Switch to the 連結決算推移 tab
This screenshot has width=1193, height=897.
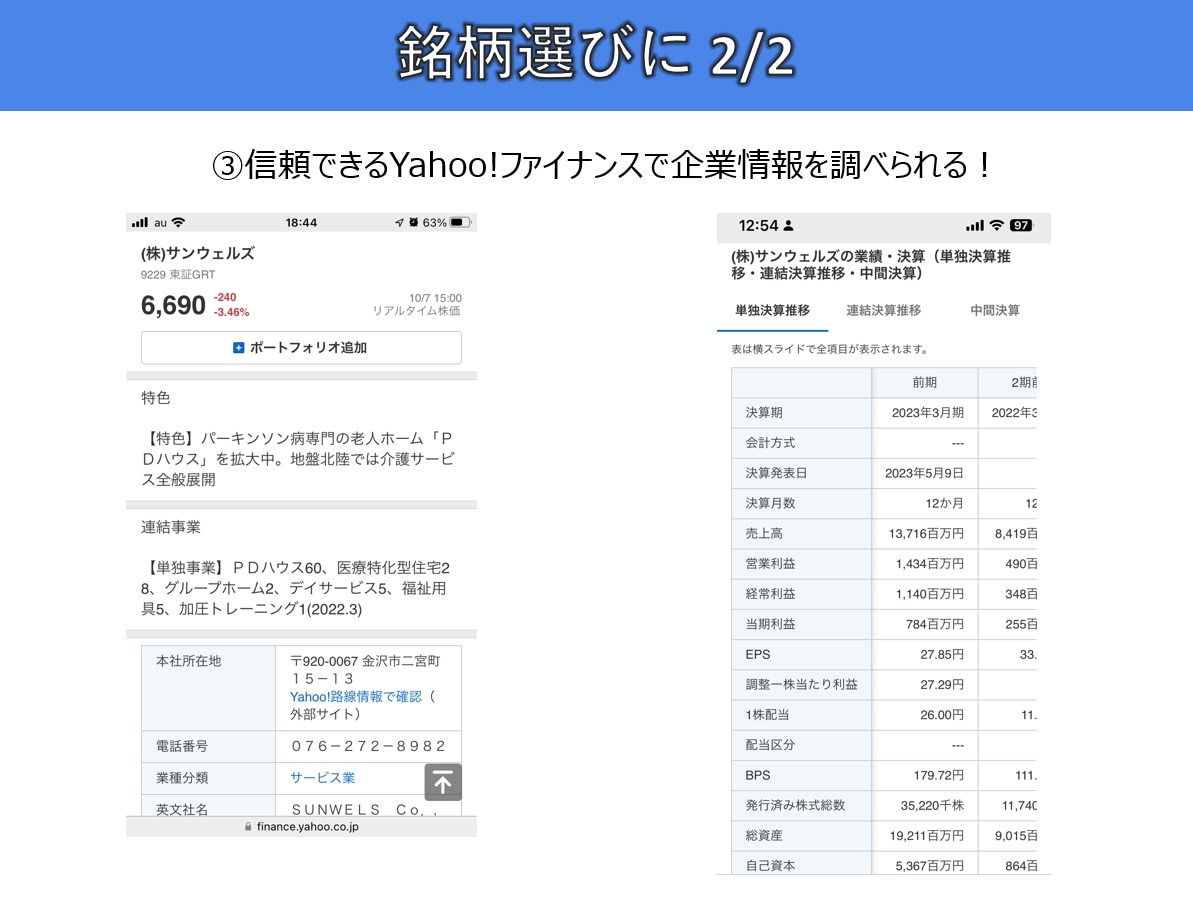(883, 310)
